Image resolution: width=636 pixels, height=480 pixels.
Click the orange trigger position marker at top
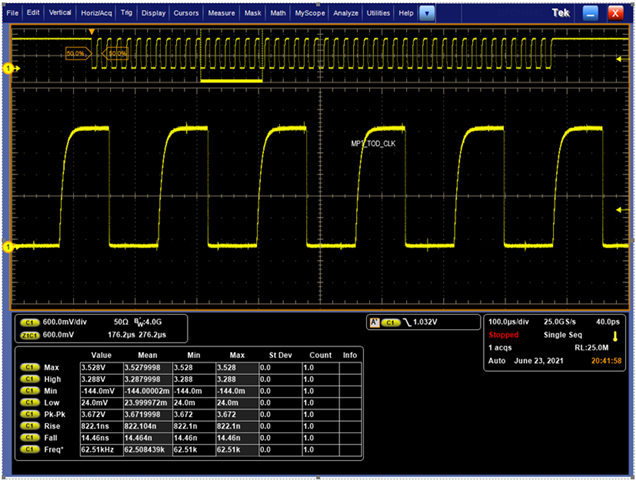[x=93, y=31]
